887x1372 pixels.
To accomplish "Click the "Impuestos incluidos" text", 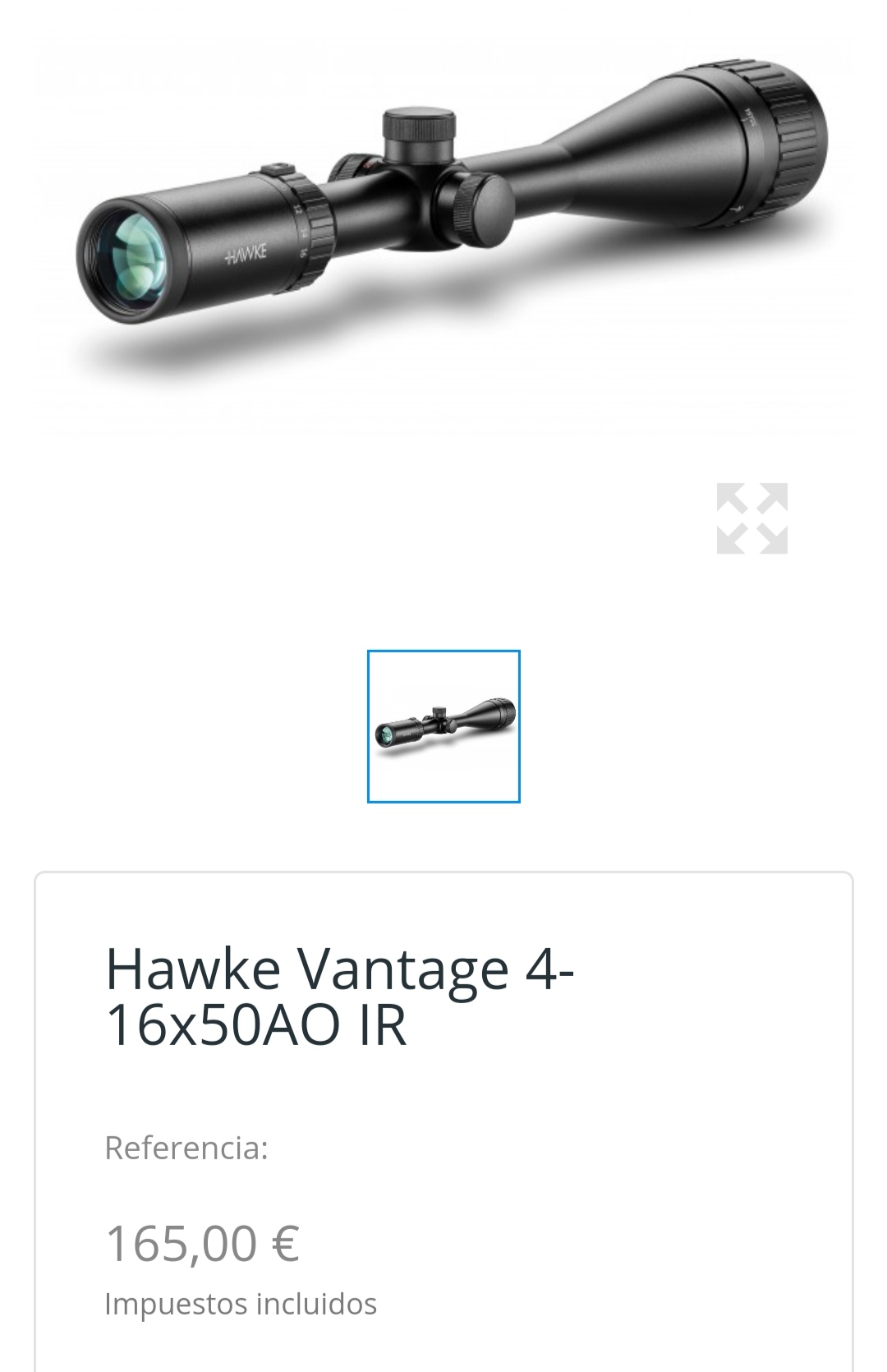I will pos(241,1304).
